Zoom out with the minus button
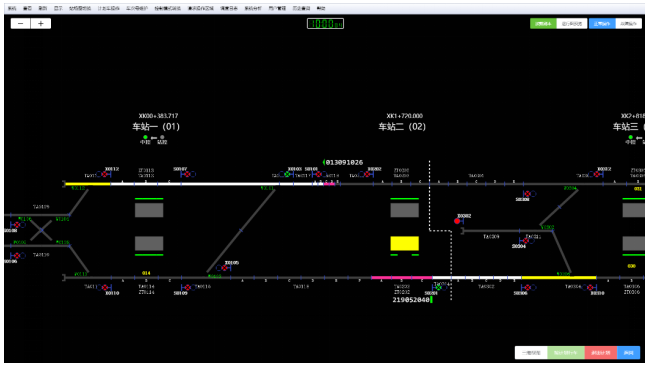Viewport: 649px width, 367px height. pos(20,24)
